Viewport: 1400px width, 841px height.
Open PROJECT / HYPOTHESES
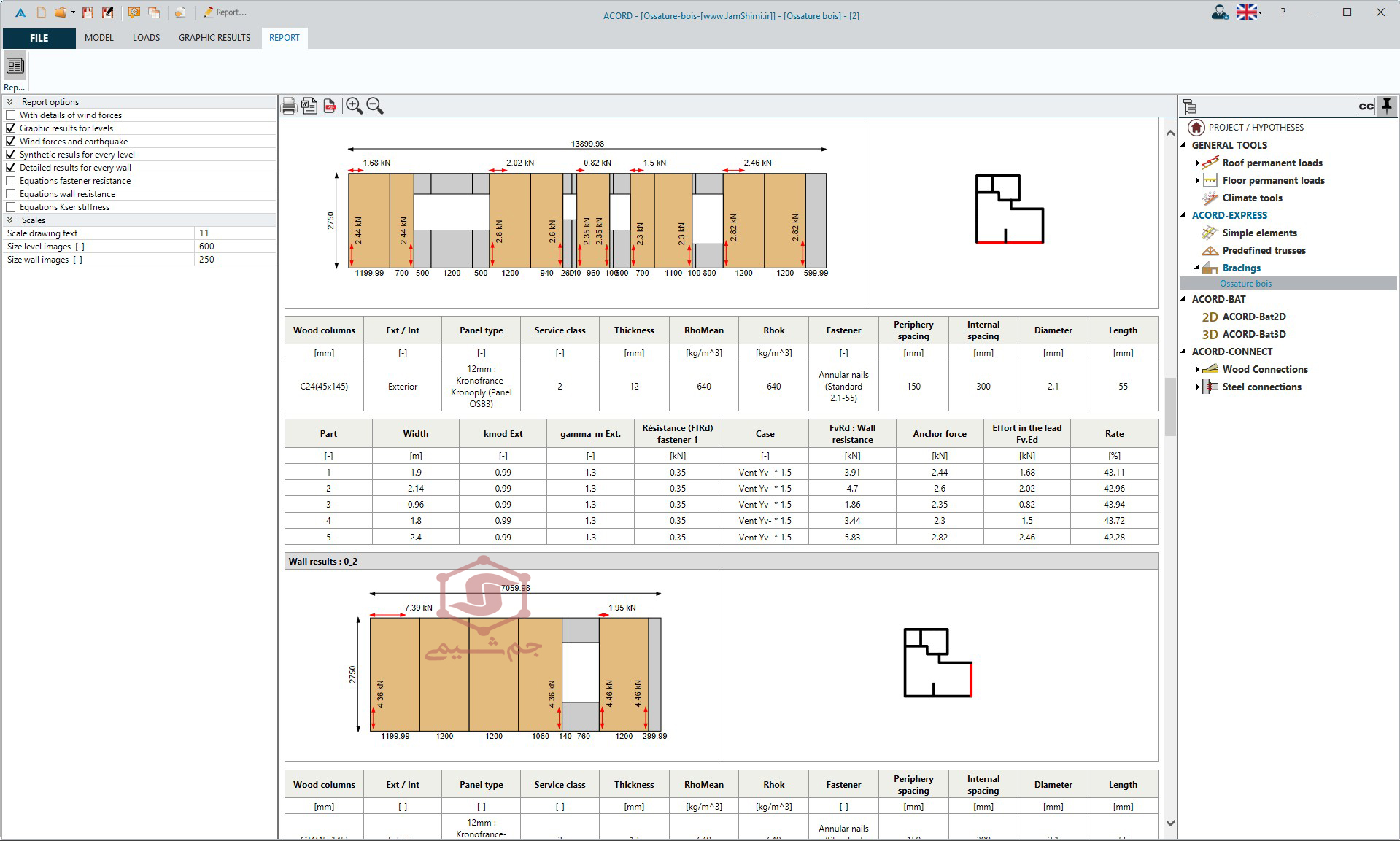(1256, 128)
